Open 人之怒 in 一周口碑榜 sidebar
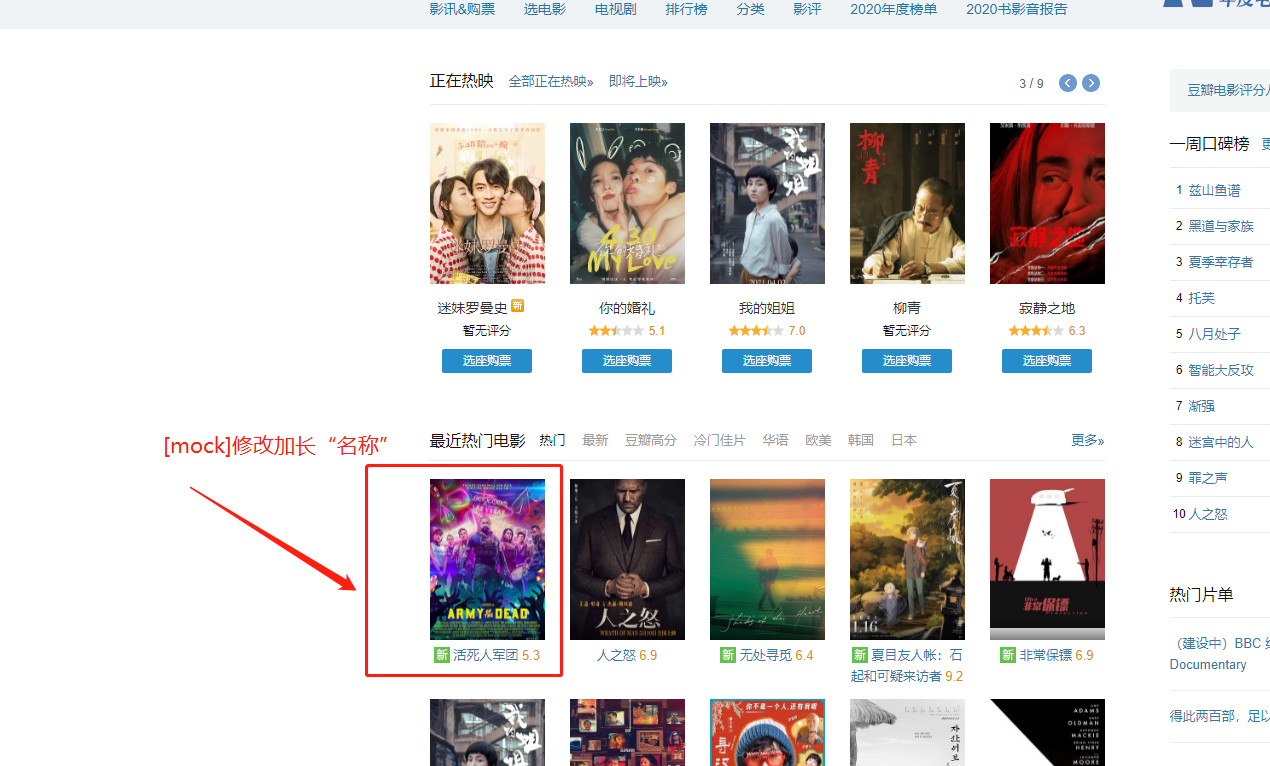1270x766 pixels. pos(1208,514)
